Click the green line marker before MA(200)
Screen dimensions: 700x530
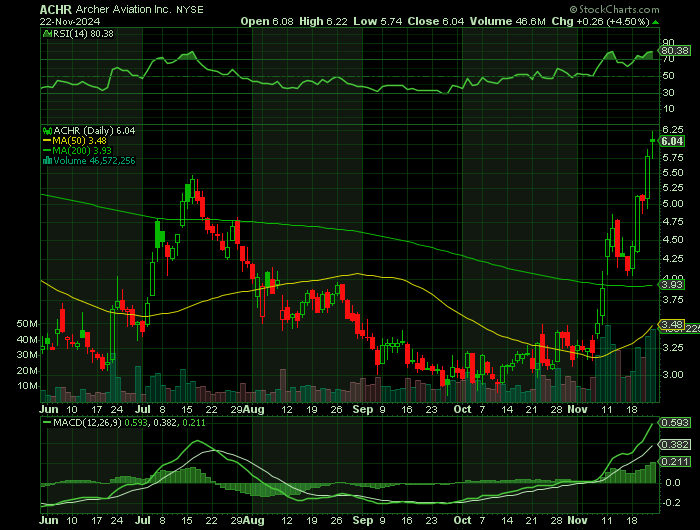[x=47, y=150]
